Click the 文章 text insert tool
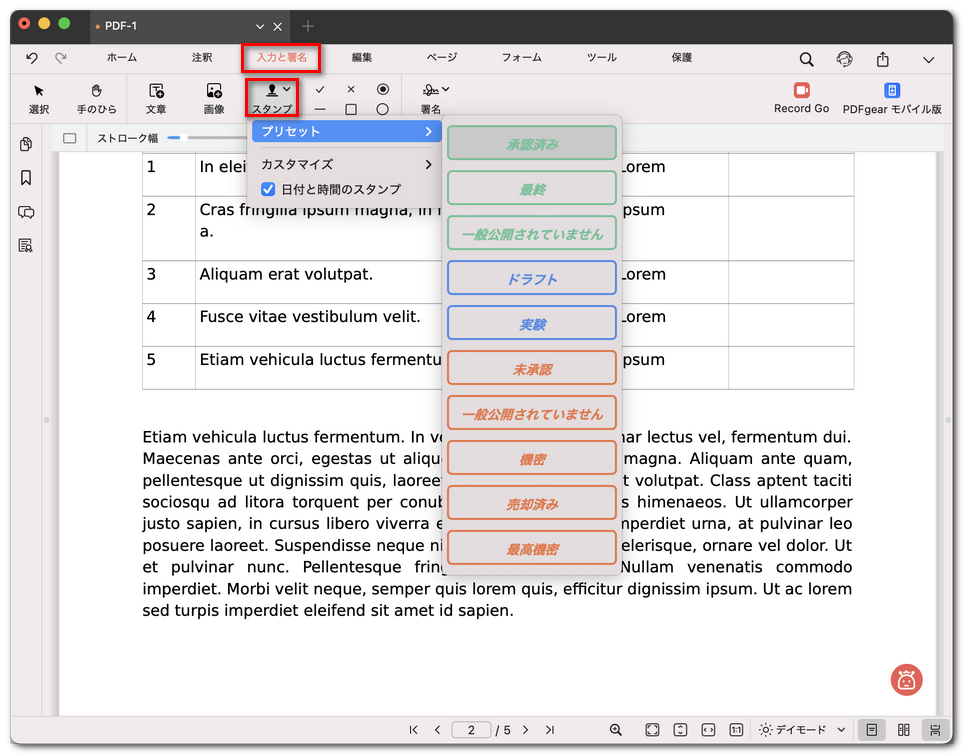This screenshot has height=755, width=965. coord(156,97)
